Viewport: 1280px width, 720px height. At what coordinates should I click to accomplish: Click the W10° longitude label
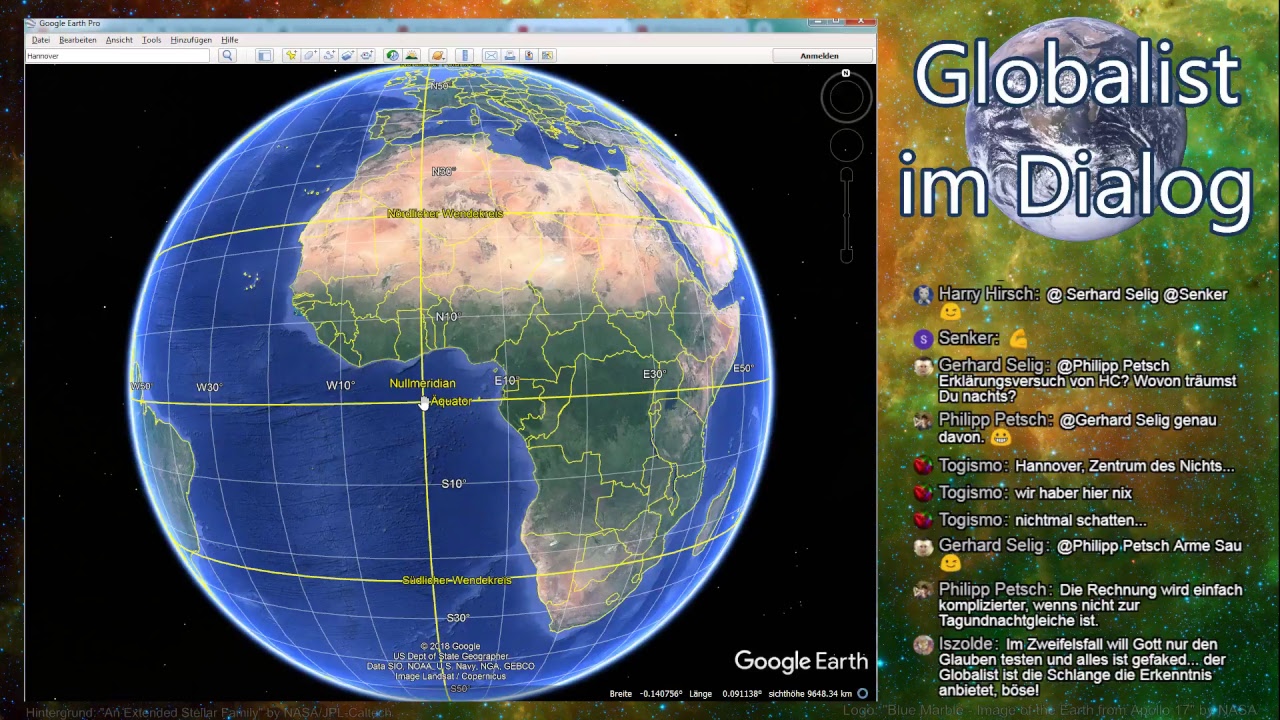coord(341,386)
